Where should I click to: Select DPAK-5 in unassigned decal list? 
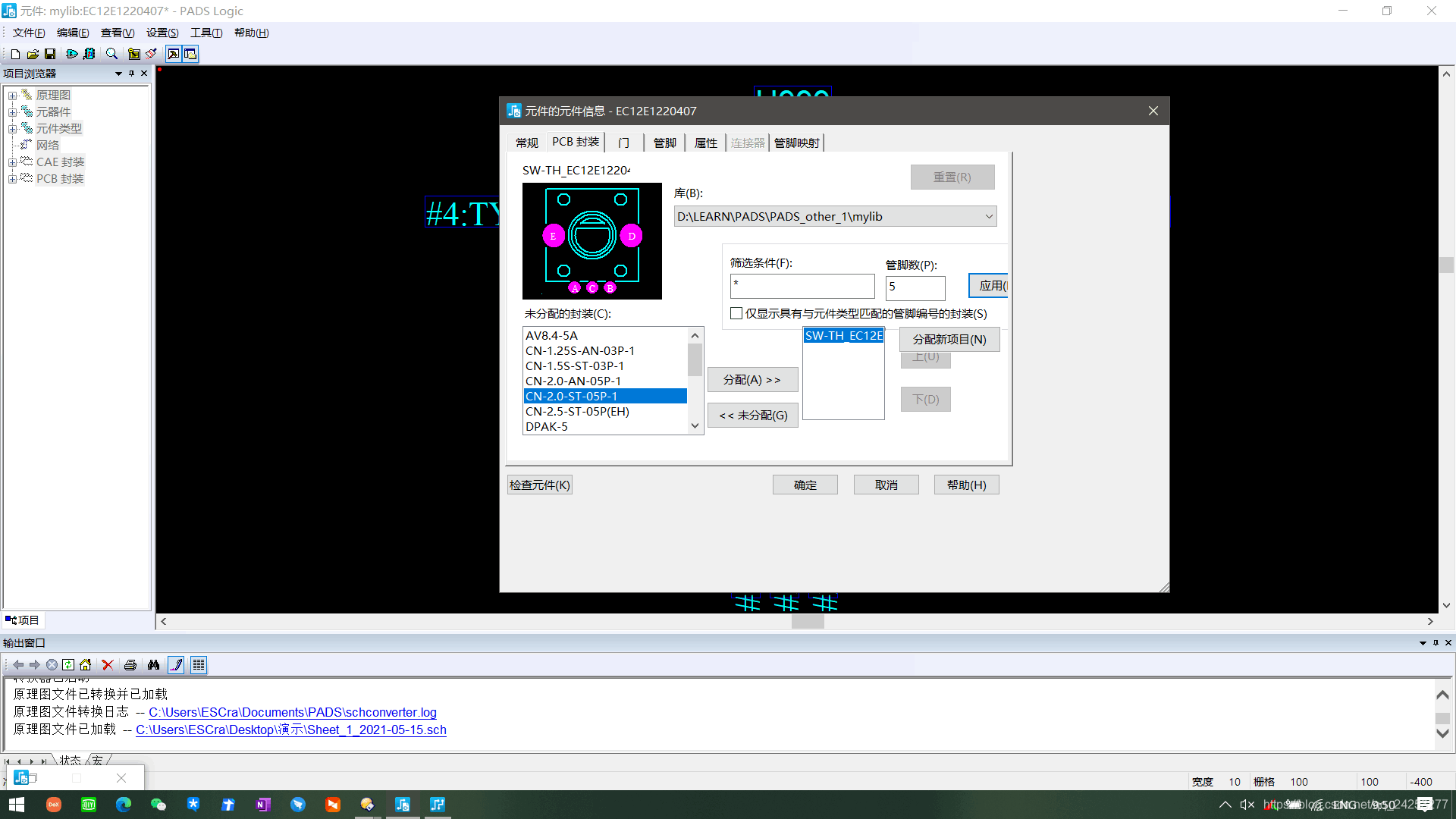click(605, 427)
